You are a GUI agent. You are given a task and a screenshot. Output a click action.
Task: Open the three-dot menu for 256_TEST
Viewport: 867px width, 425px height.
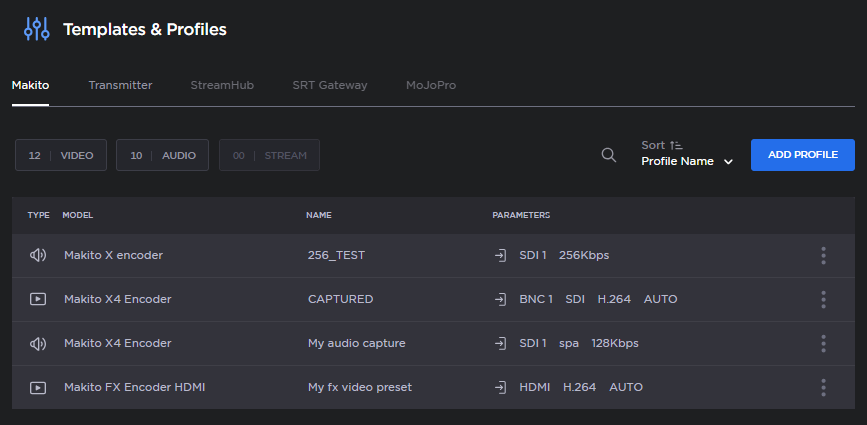point(823,255)
